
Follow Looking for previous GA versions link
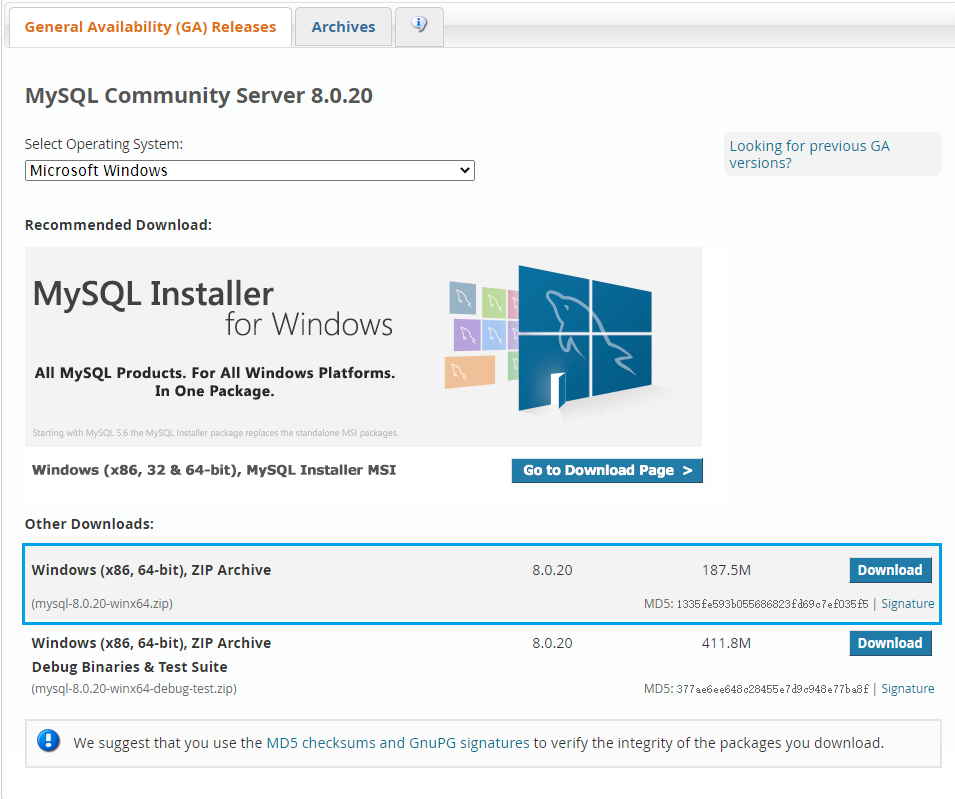pyautogui.click(x=809, y=154)
